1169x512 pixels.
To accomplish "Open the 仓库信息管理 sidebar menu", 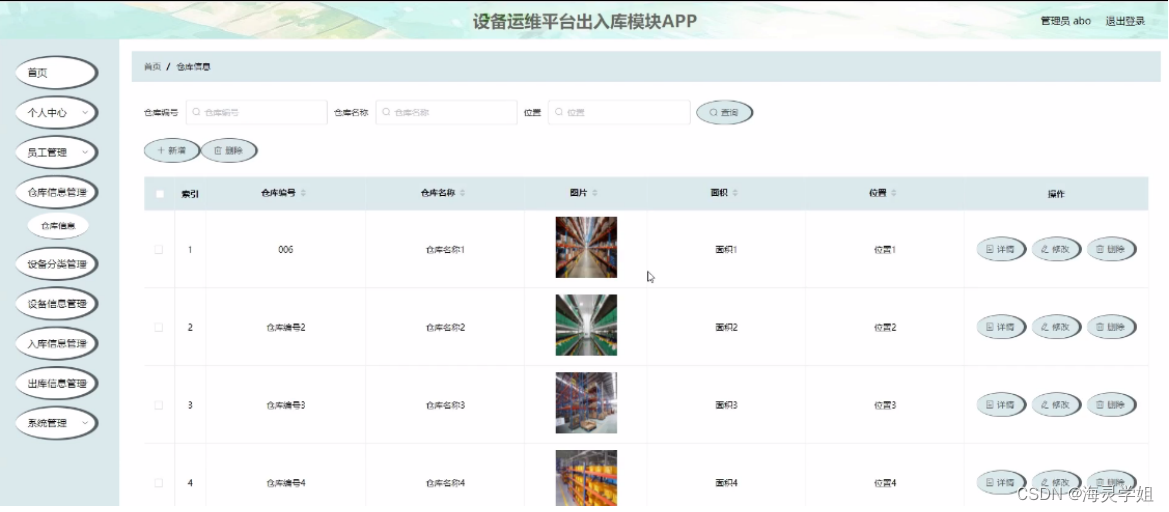I will 57,192.
